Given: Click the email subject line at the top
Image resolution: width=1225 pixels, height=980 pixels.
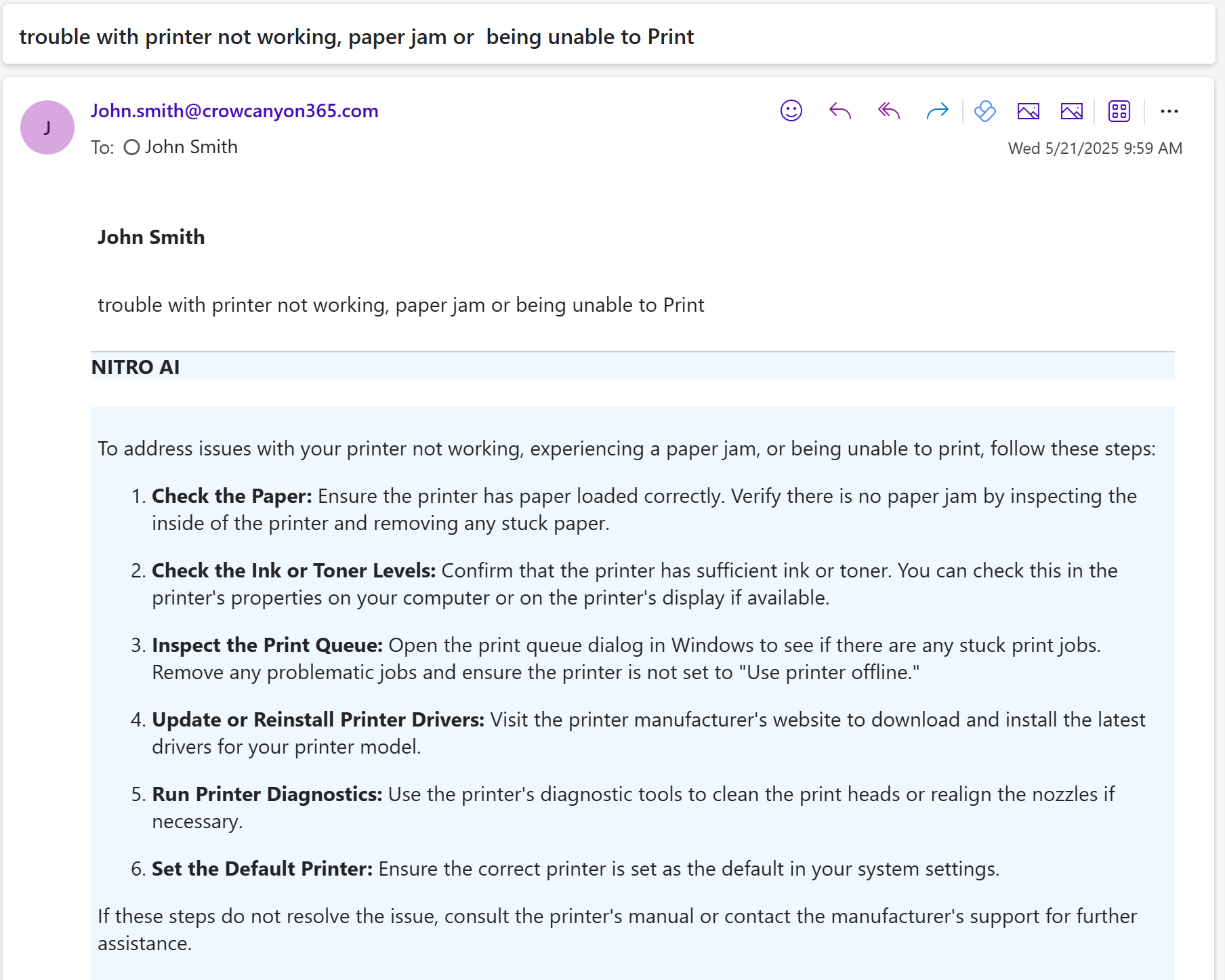Looking at the screenshot, I should click(x=356, y=37).
